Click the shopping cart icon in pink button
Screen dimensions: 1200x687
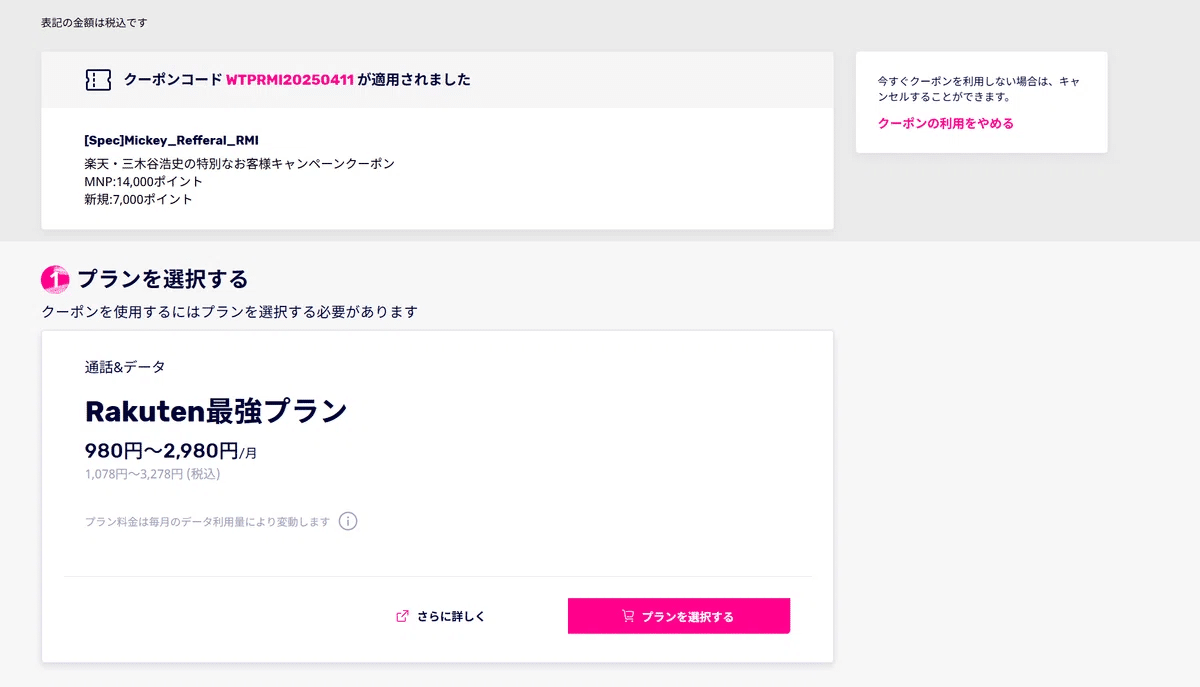point(628,616)
